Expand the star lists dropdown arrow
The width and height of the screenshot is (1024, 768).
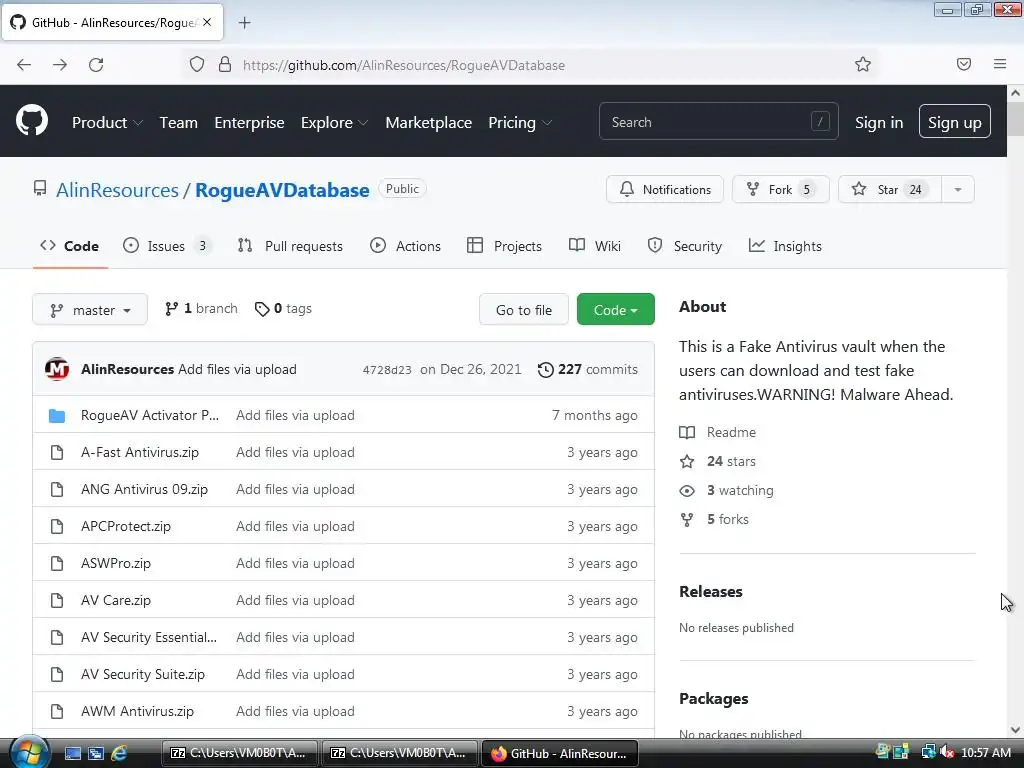pyautogui.click(x=957, y=189)
